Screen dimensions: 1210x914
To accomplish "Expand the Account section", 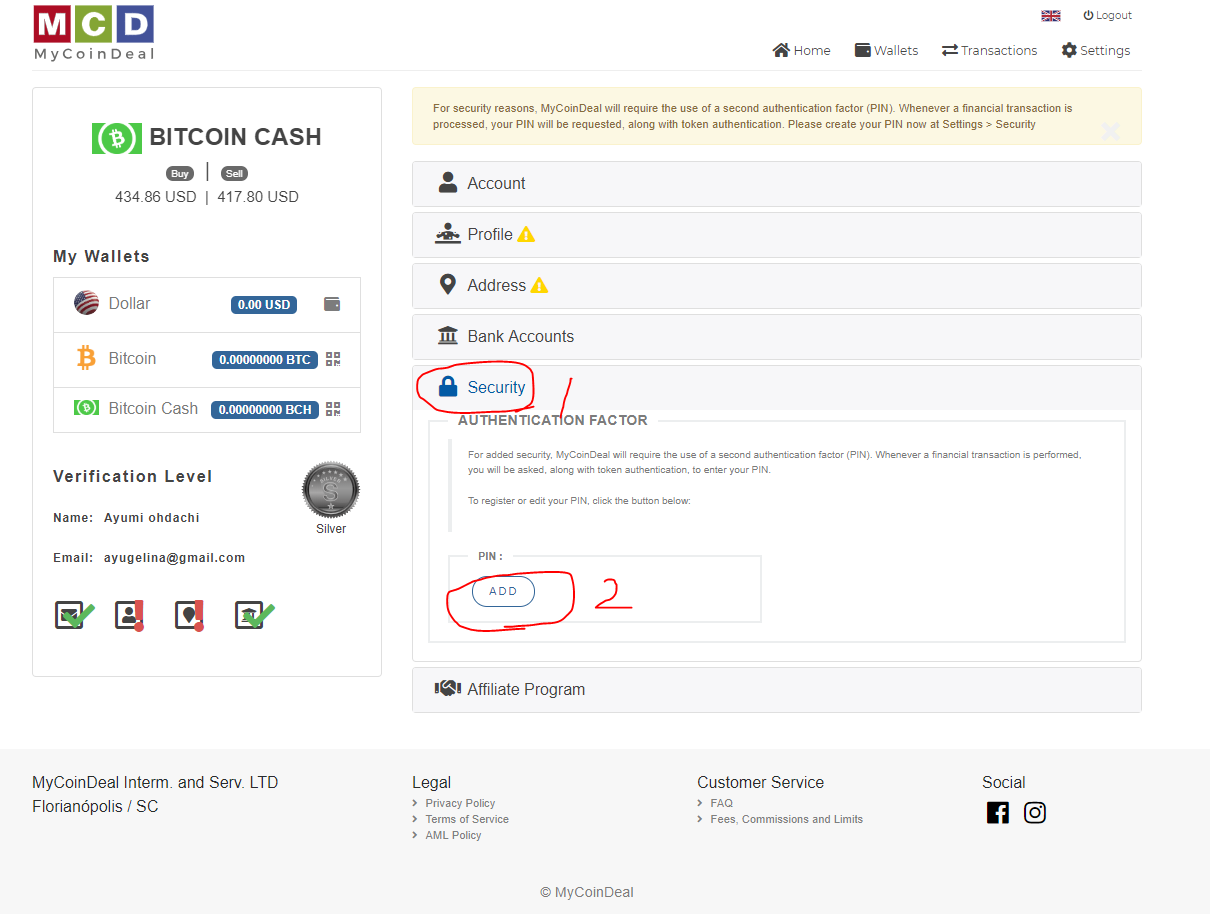I will coord(776,184).
